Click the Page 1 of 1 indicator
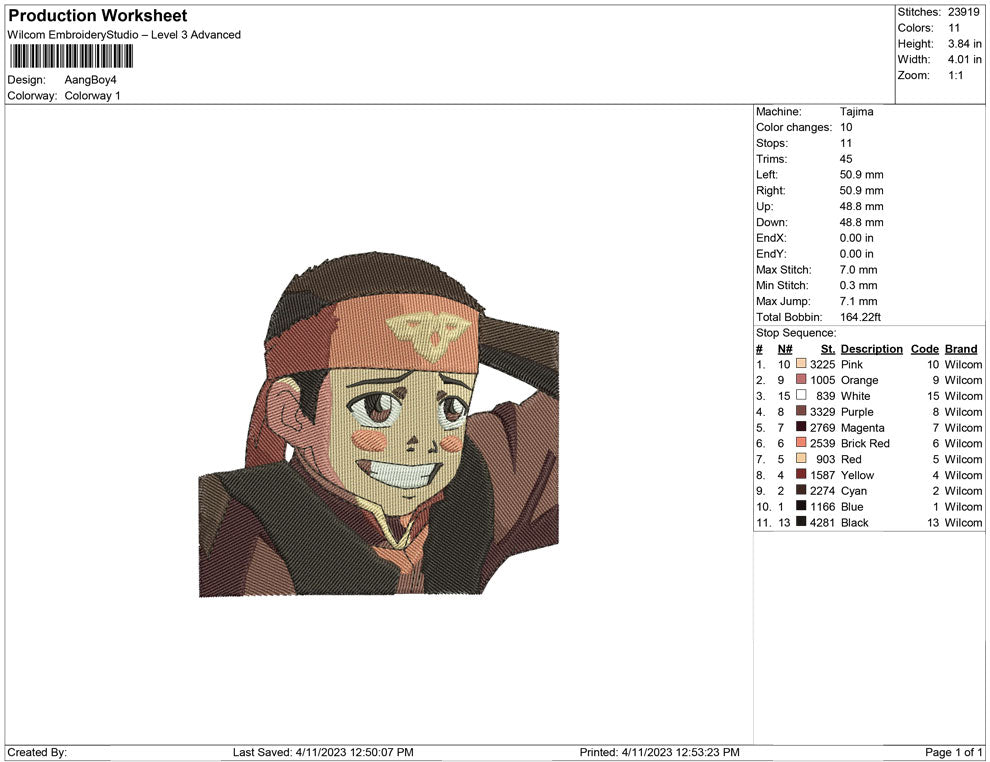 coord(953,752)
